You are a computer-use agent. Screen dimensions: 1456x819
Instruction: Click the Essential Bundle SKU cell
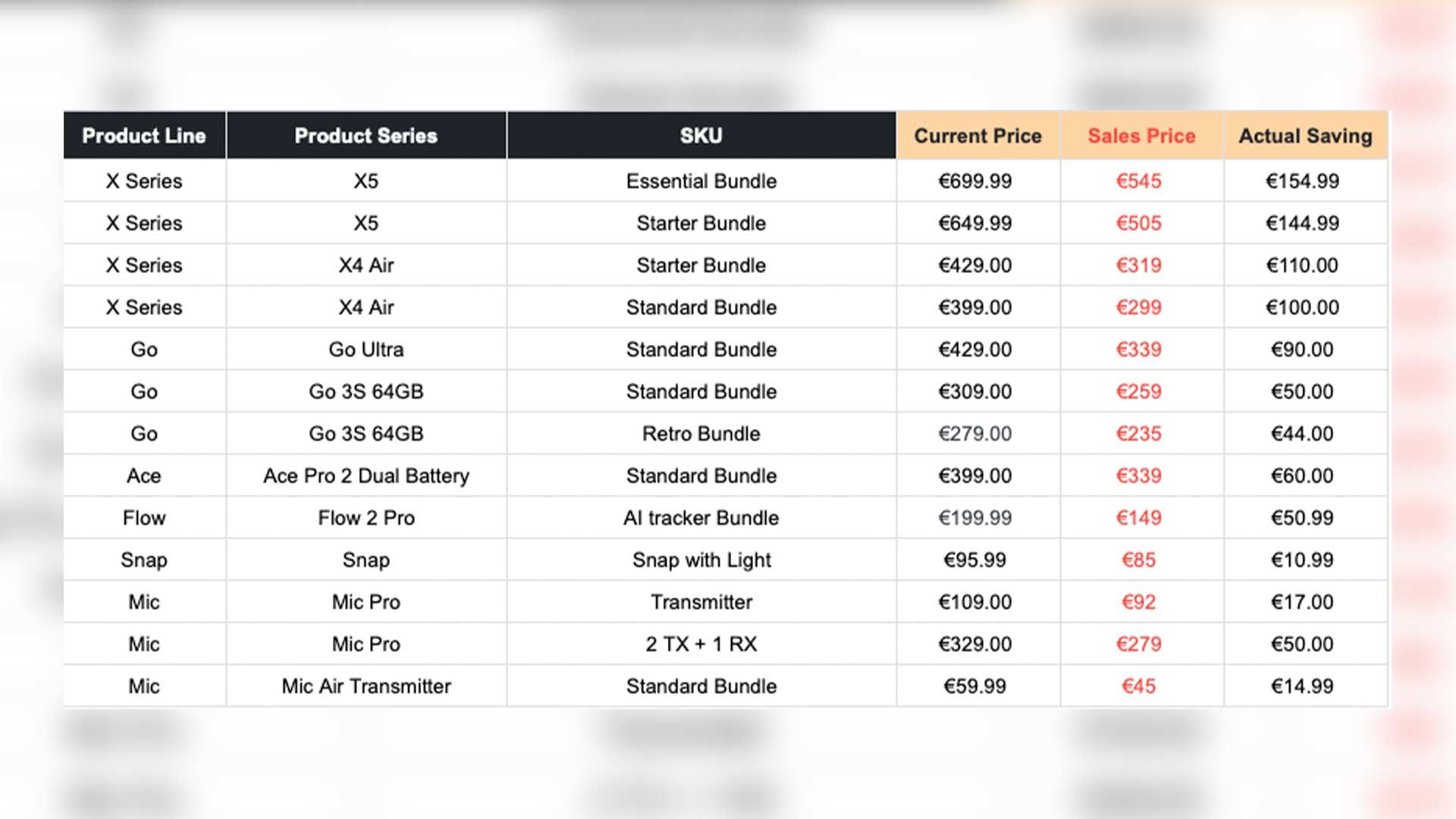tap(701, 181)
